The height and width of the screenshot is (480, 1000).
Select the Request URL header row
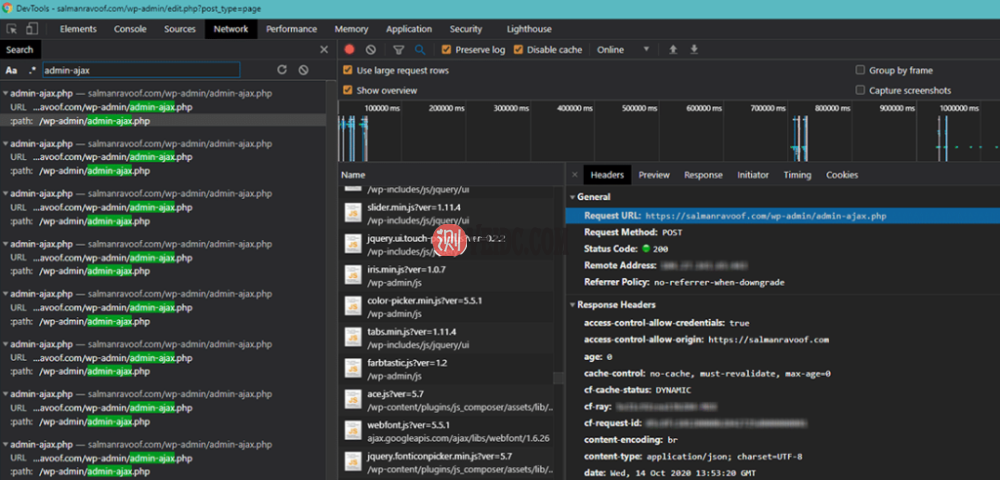click(782, 216)
